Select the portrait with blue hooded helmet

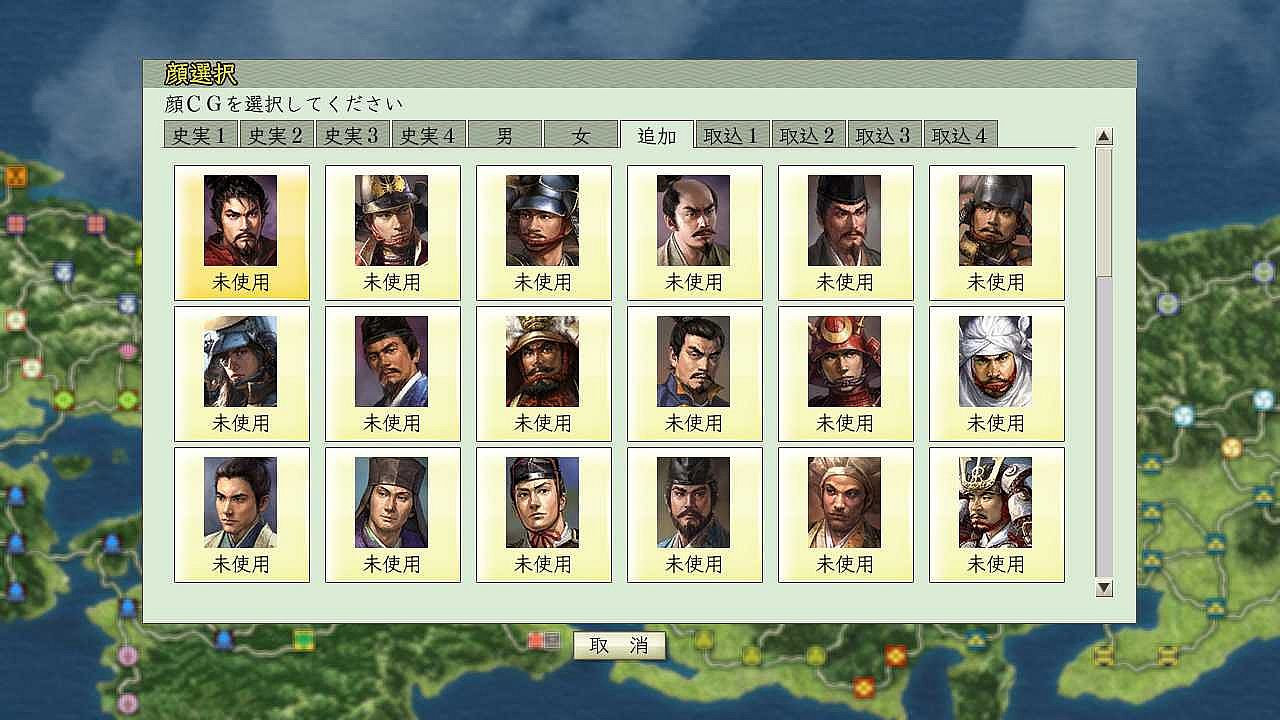(242, 374)
